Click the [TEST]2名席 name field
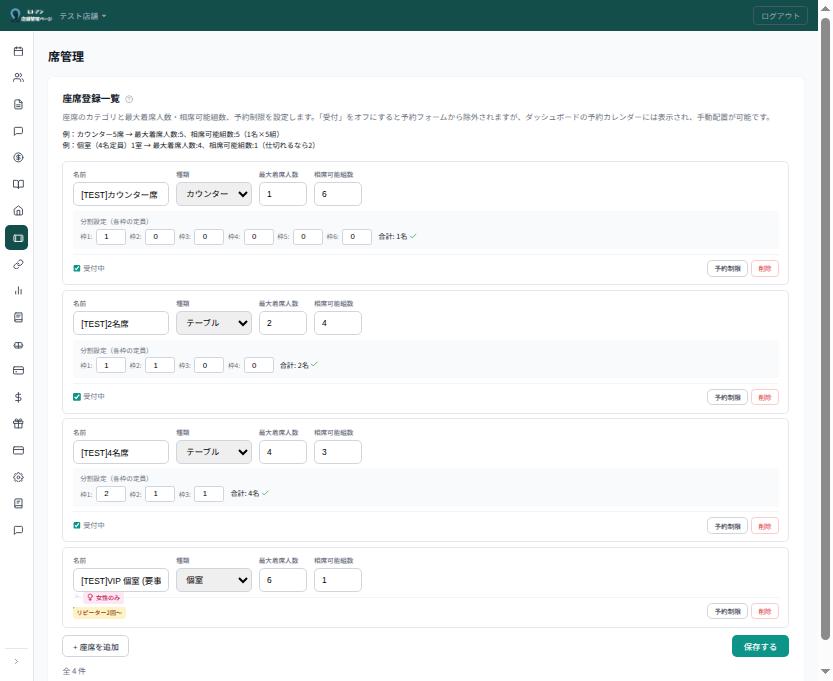 (x=121, y=323)
